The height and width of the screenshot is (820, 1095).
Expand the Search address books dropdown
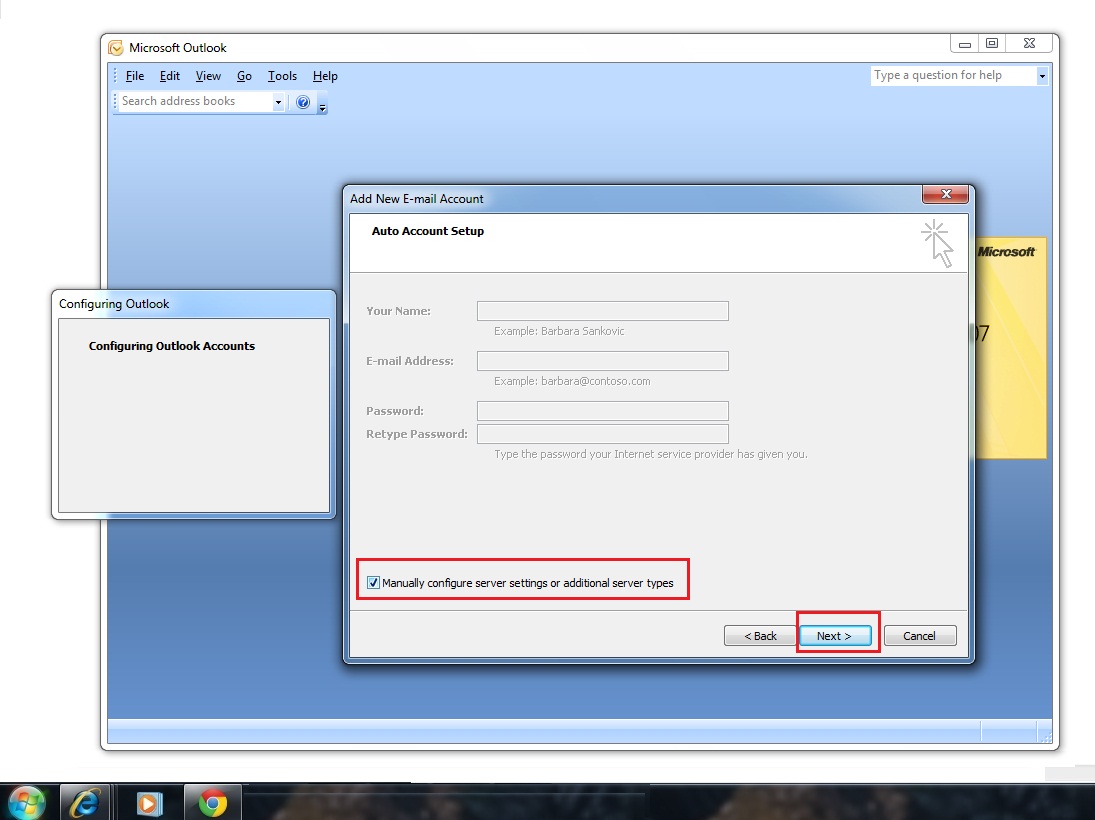pyautogui.click(x=278, y=102)
